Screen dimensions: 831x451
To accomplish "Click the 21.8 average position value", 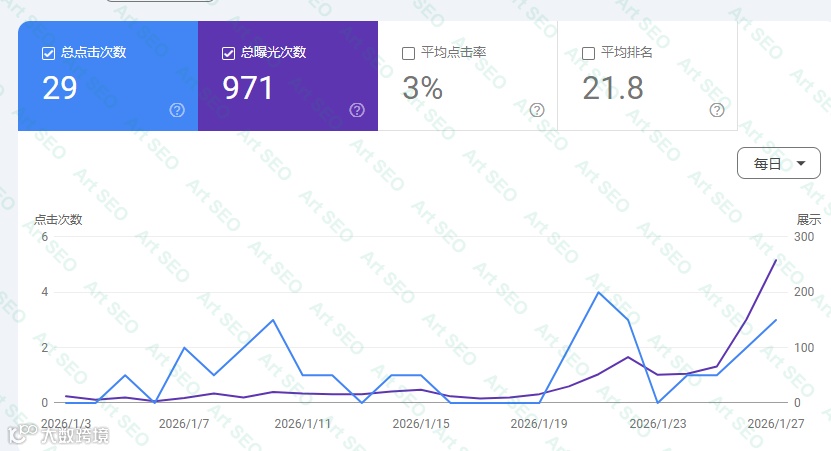I will (x=613, y=88).
